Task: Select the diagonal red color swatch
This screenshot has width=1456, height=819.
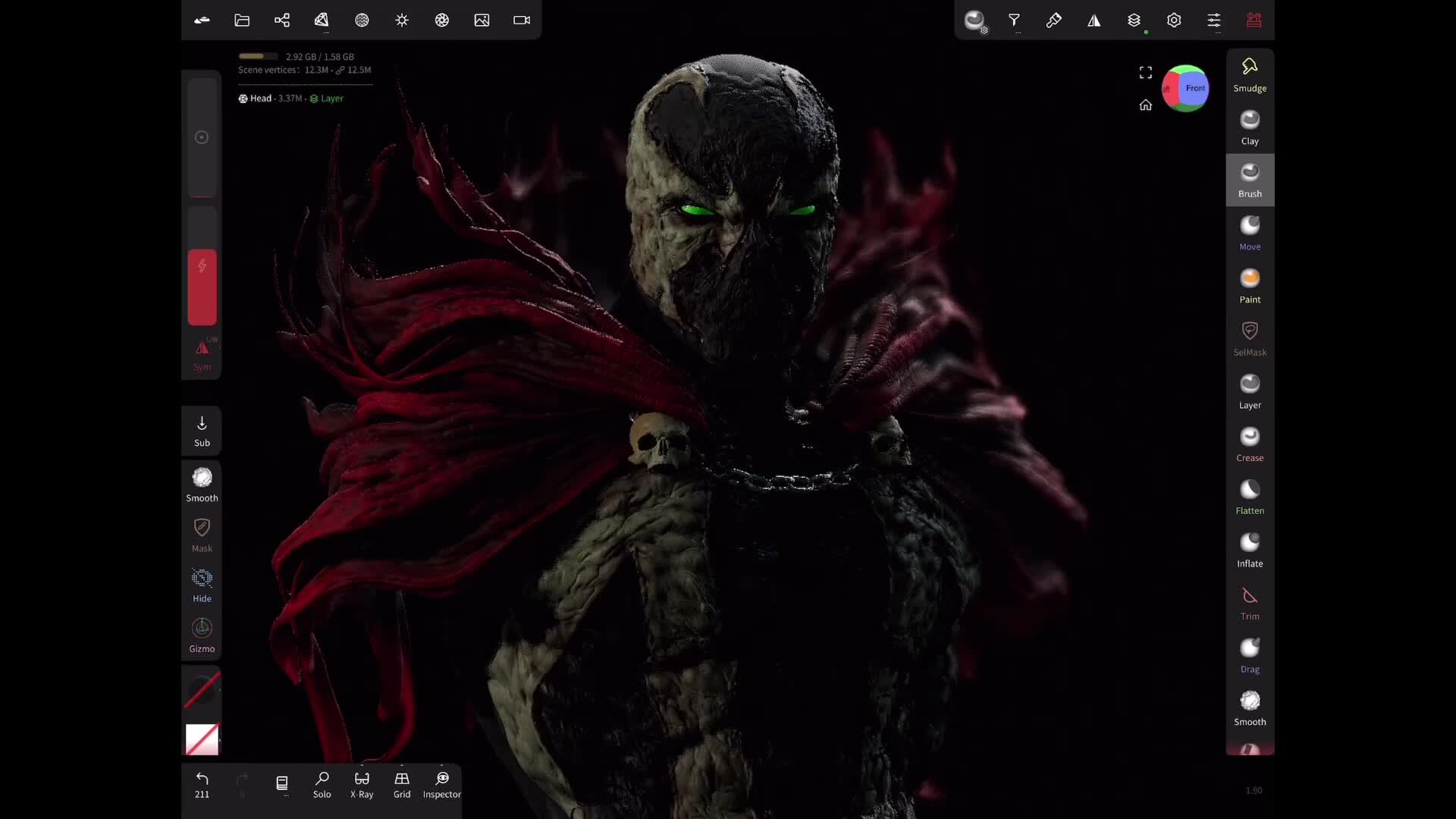Action: tap(202, 739)
